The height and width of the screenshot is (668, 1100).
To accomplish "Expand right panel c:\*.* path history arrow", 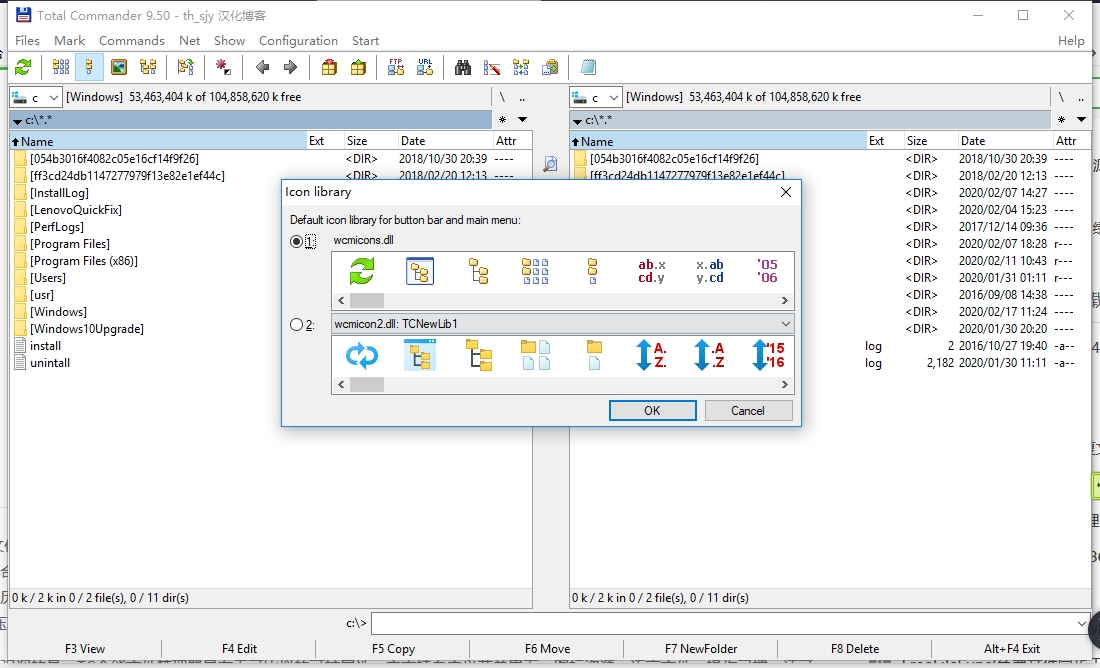I will [577, 121].
